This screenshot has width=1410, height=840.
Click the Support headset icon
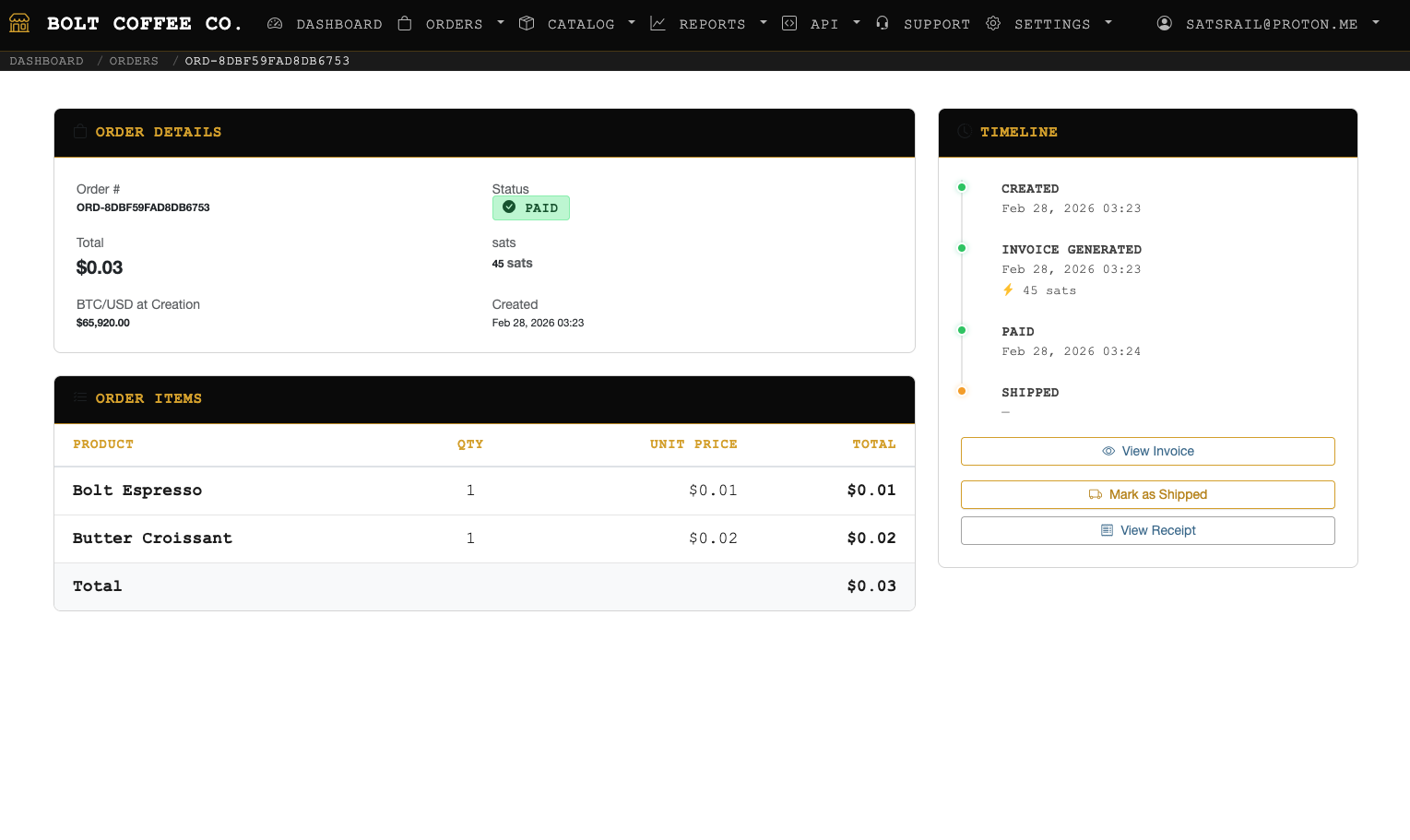click(x=883, y=23)
